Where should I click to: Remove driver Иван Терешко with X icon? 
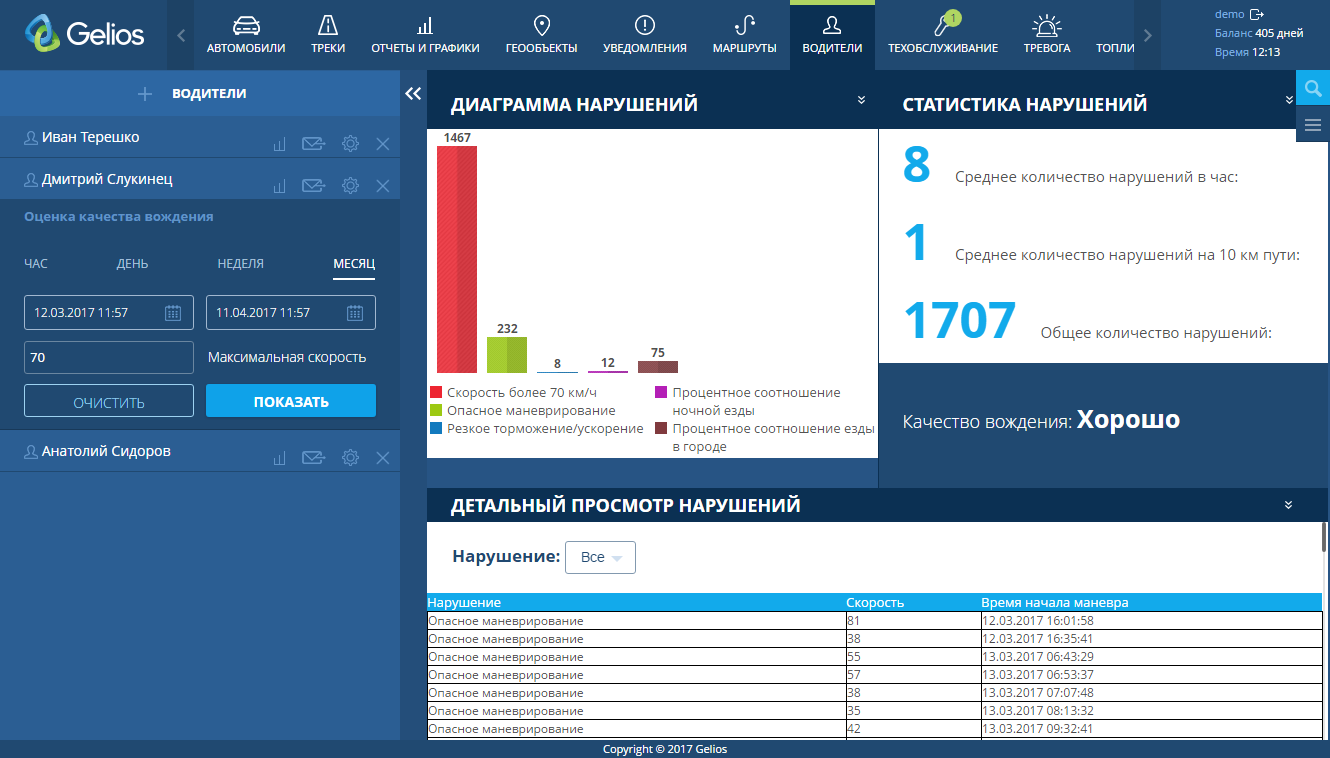(382, 144)
